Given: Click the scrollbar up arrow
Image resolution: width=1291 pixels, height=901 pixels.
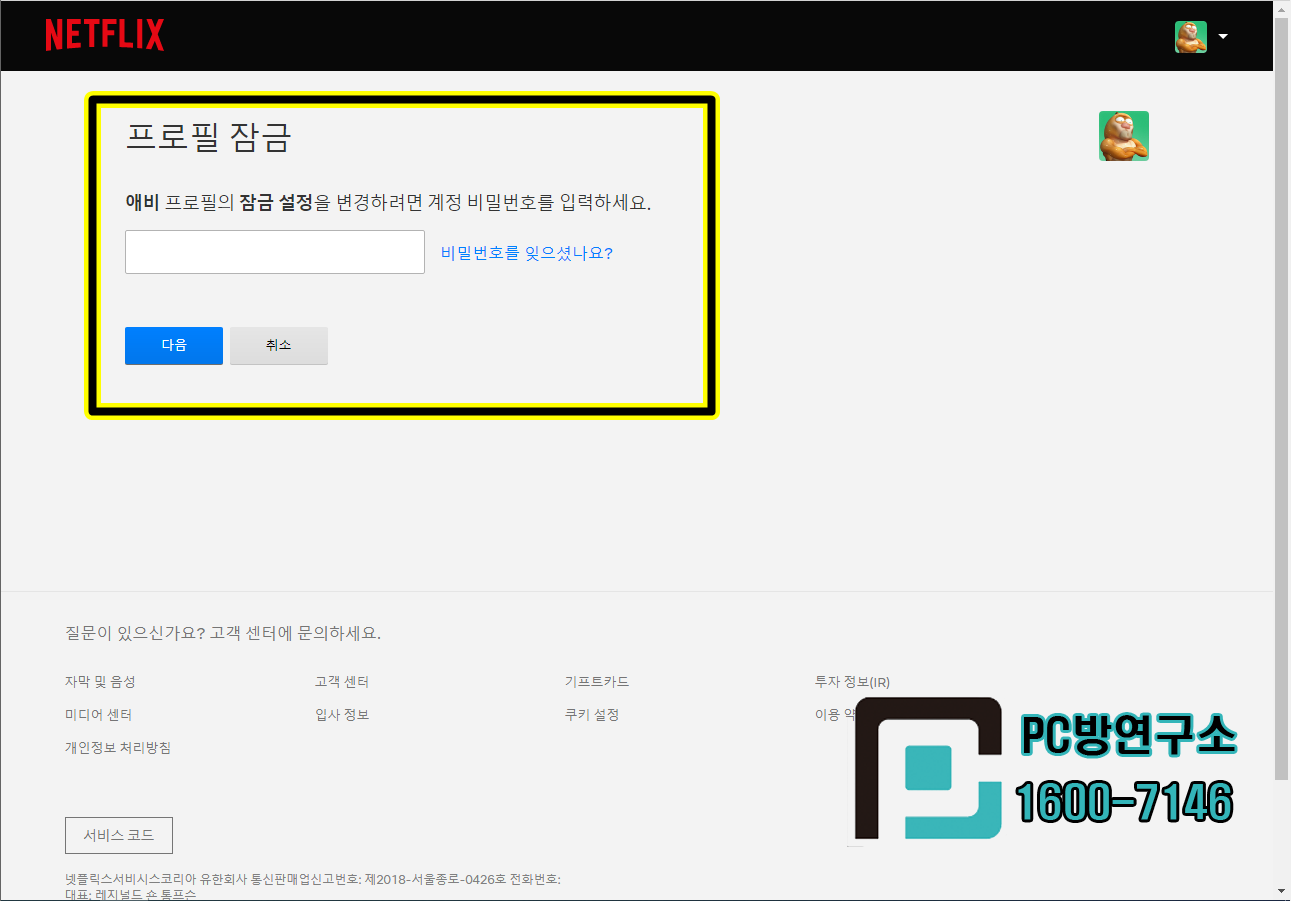Looking at the screenshot, I should (x=1282, y=8).
